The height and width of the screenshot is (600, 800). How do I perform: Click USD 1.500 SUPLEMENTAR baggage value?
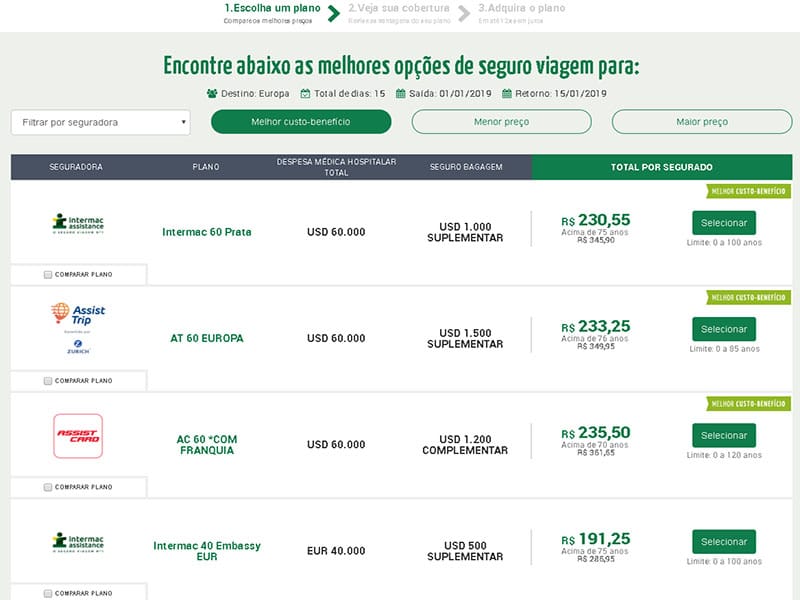click(x=465, y=338)
